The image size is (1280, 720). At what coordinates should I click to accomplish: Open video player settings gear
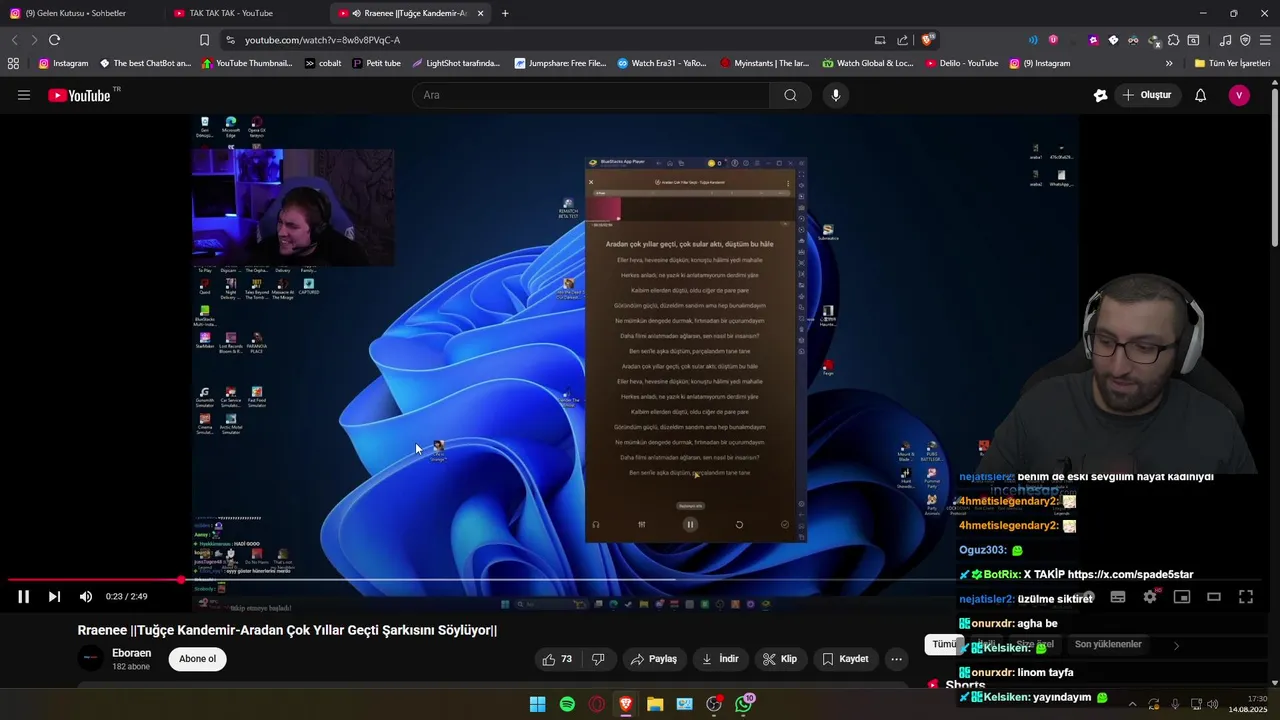tap(1150, 597)
